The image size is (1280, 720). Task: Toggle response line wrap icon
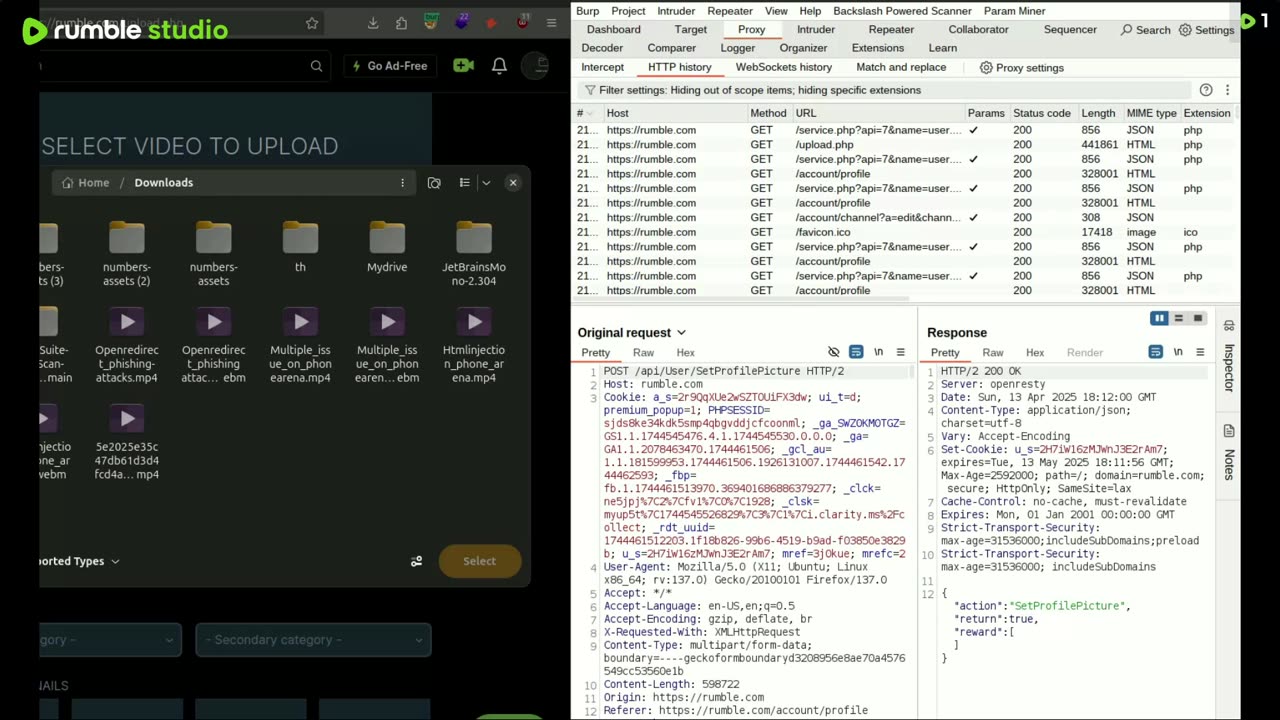[x=1155, y=352]
